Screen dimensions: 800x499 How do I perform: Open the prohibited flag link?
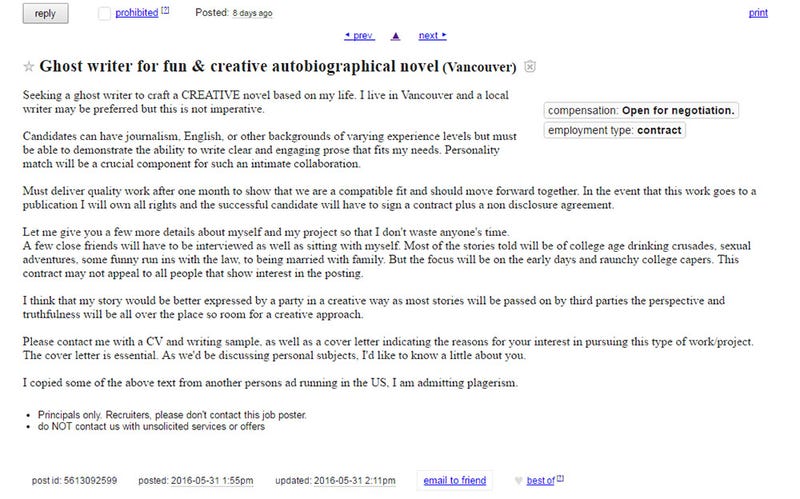[x=137, y=13]
